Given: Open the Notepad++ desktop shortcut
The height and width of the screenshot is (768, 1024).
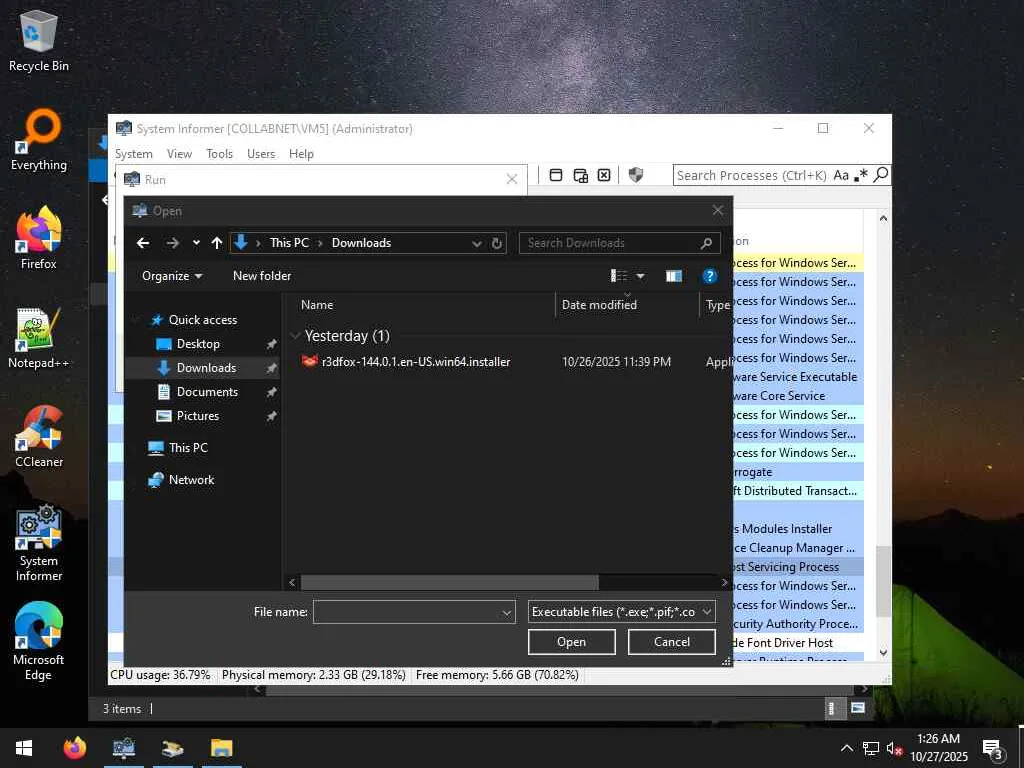Looking at the screenshot, I should [39, 338].
